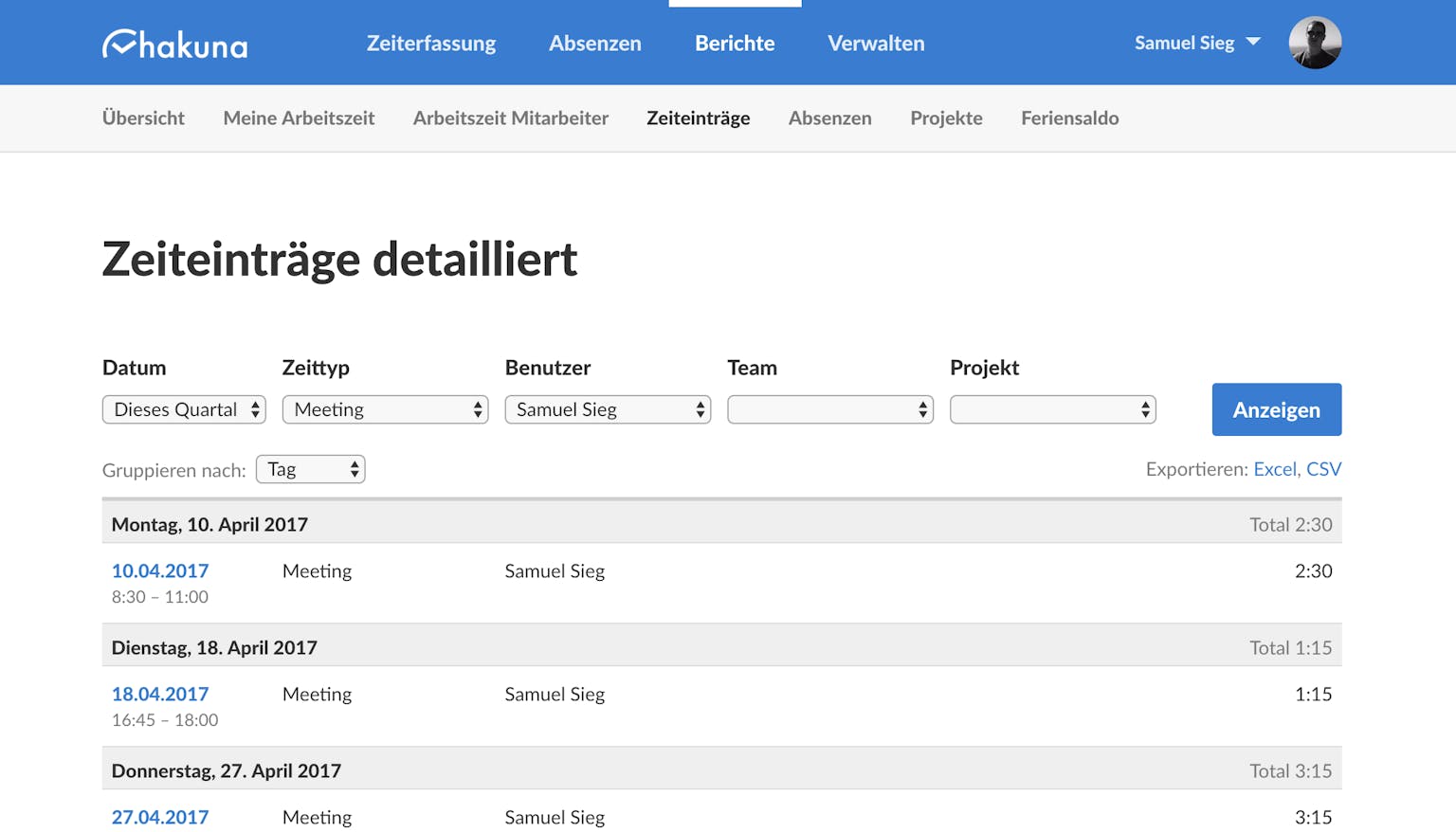Export entries as Excel
The image size is (1456, 832).
pyautogui.click(x=1275, y=469)
